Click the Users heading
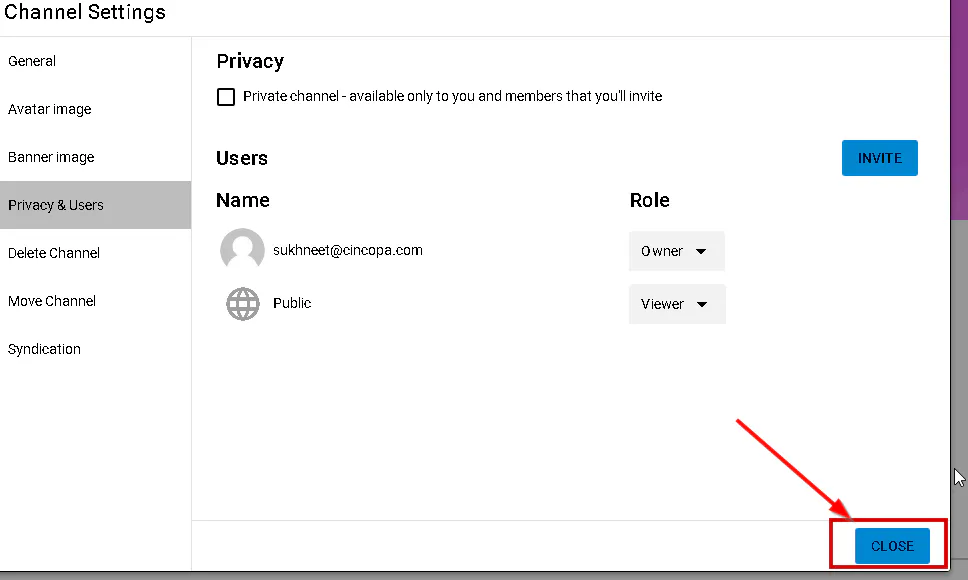 242,158
